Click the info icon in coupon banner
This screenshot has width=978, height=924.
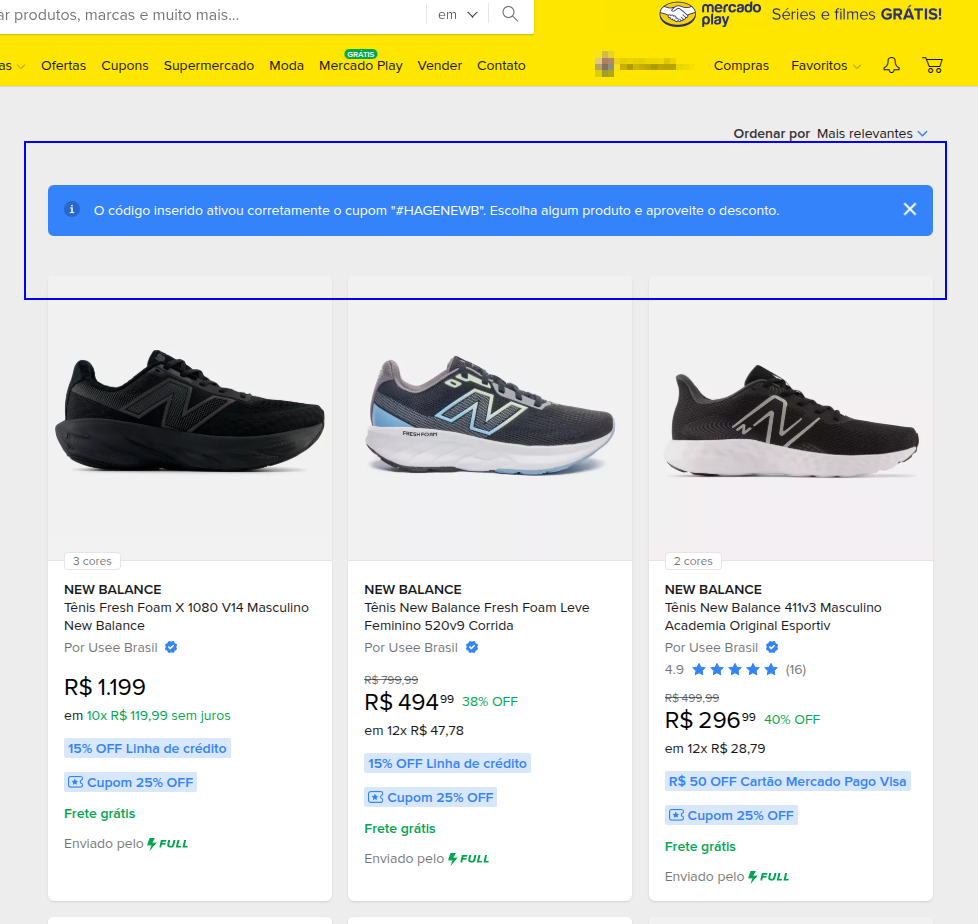pos(72,210)
